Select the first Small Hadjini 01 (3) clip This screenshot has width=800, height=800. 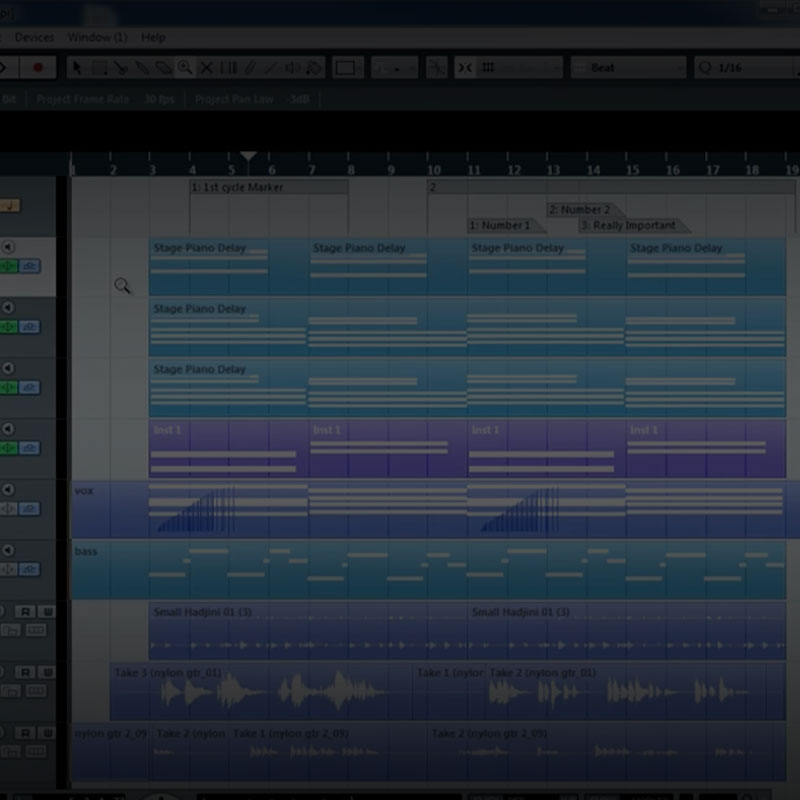(x=308, y=631)
